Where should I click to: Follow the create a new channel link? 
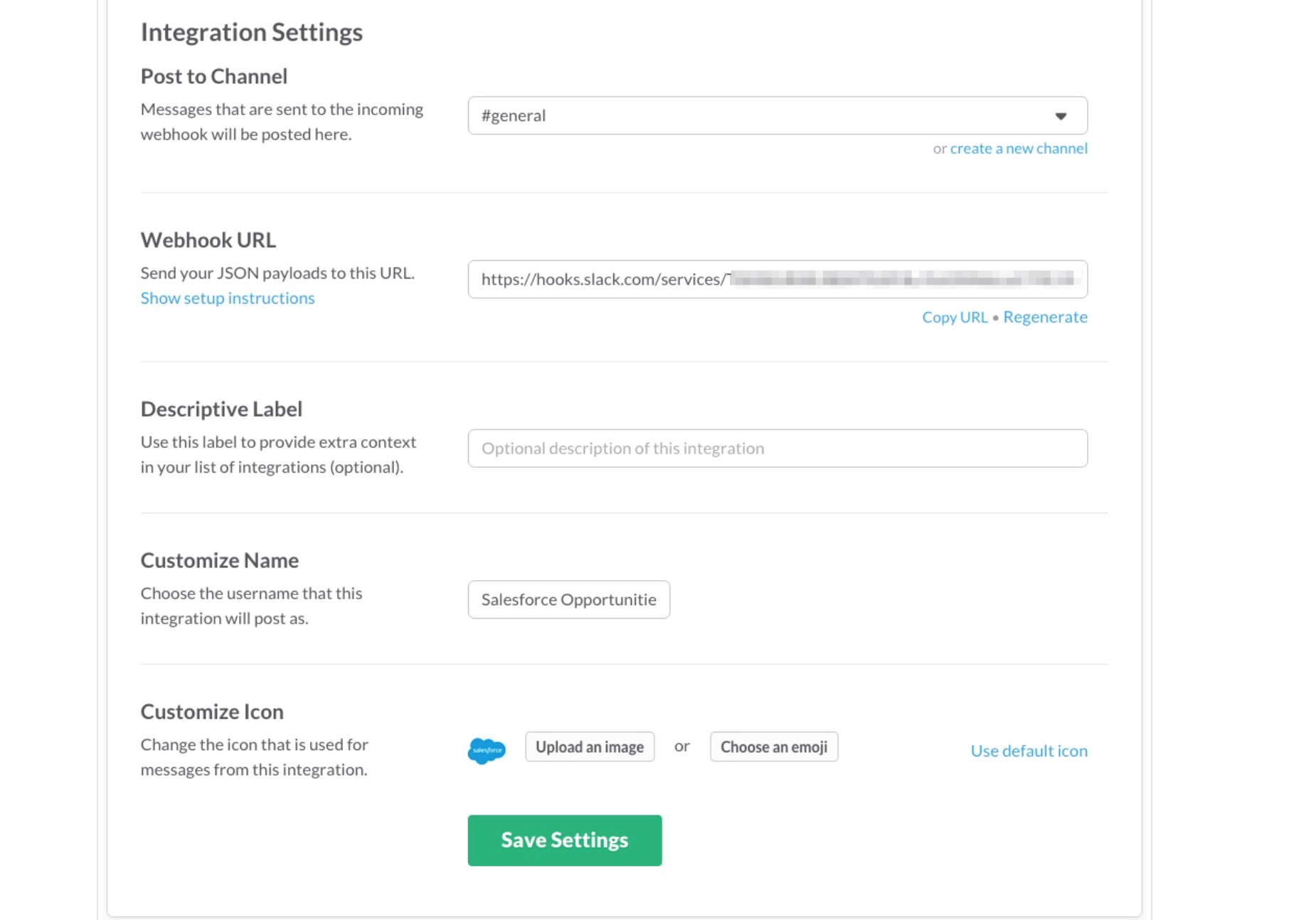(x=1018, y=149)
